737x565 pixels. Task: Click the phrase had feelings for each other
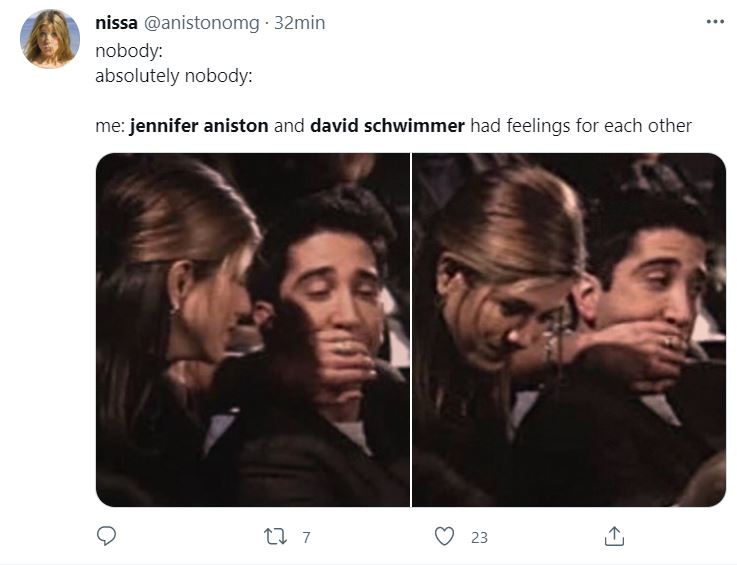[581, 126]
